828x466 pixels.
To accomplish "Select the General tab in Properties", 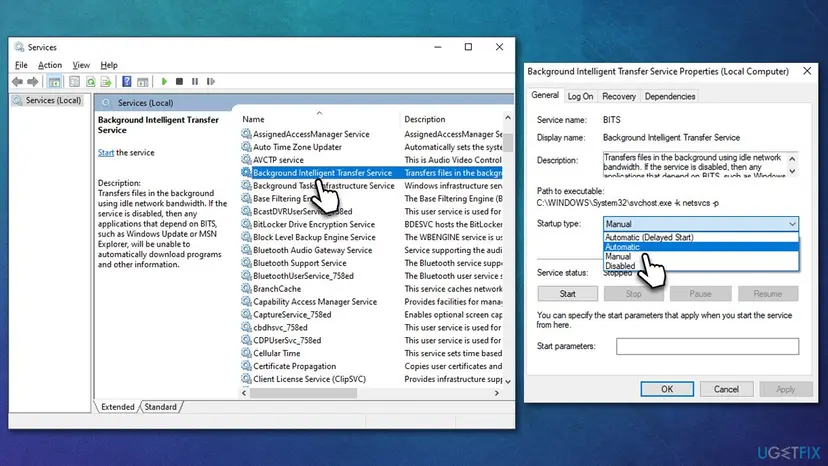I will tap(545, 95).
